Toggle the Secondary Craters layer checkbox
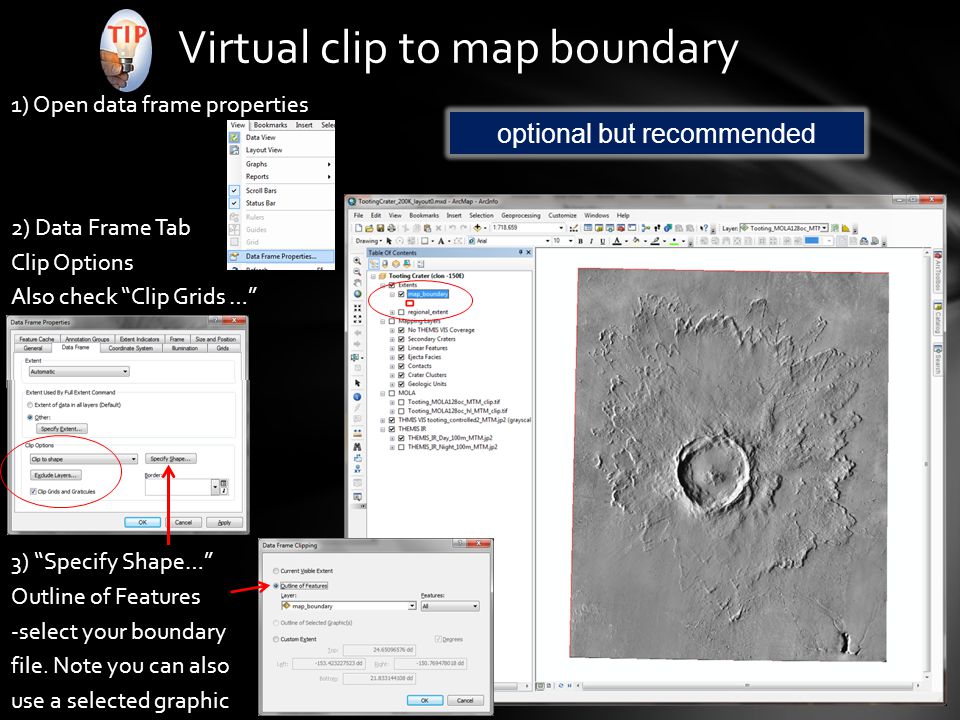The image size is (960, 720). click(x=401, y=339)
